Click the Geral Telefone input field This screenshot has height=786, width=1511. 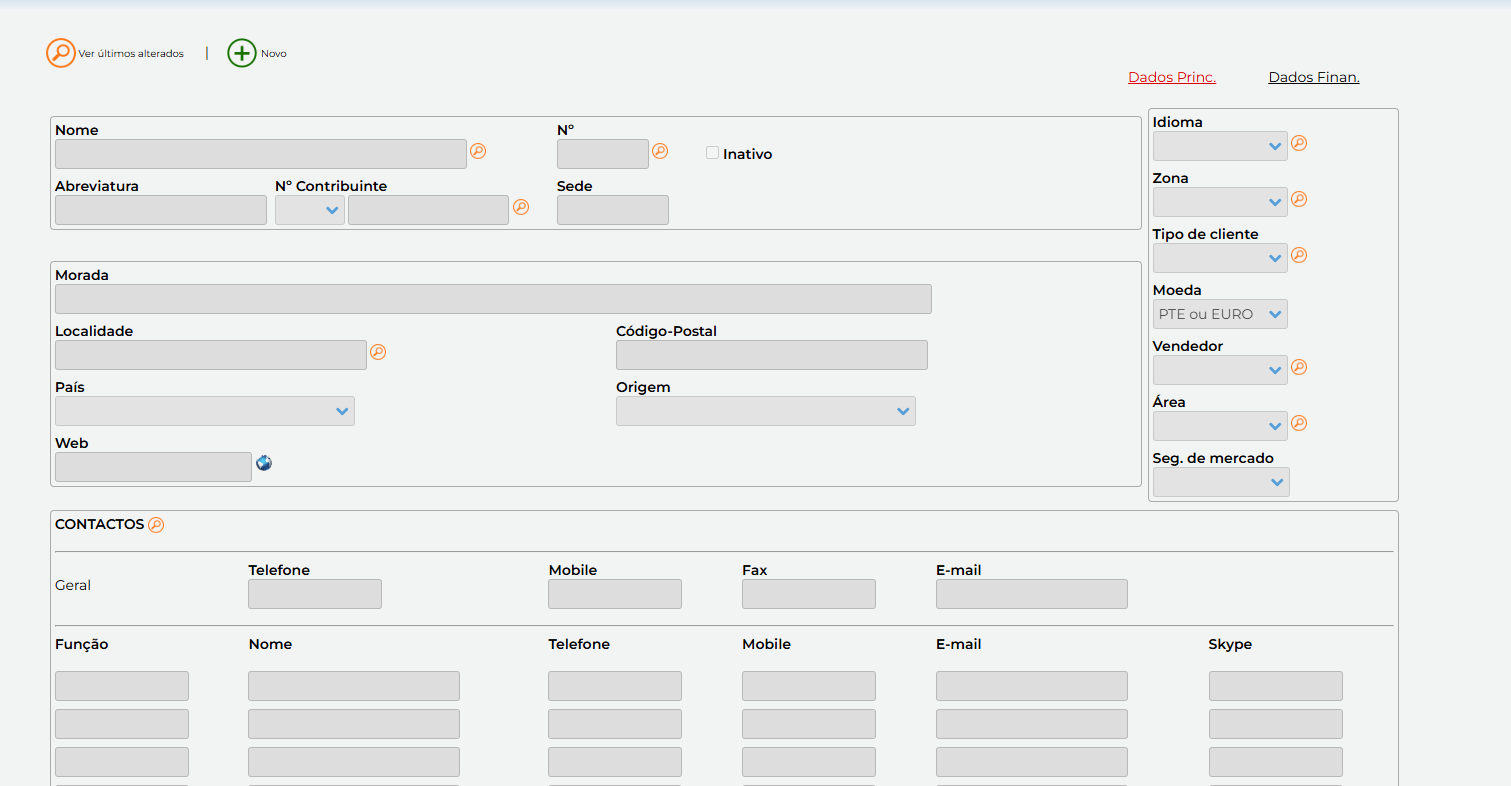pos(315,594)
